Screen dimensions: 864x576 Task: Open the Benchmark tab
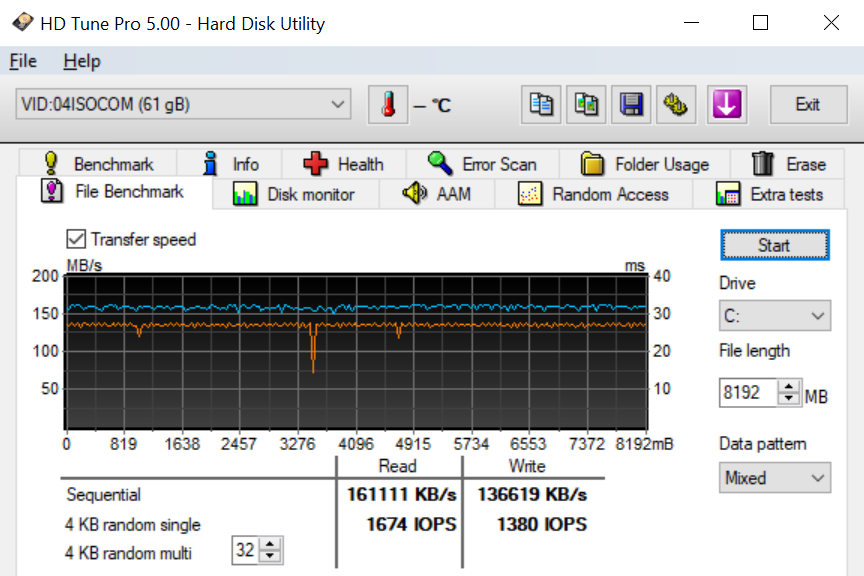click(98, 164)
